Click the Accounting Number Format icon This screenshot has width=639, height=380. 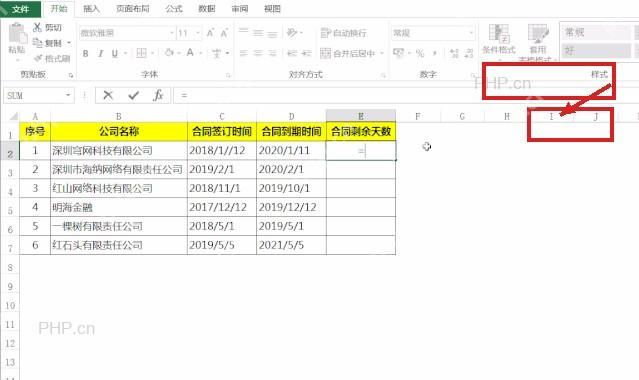(398, 53)
